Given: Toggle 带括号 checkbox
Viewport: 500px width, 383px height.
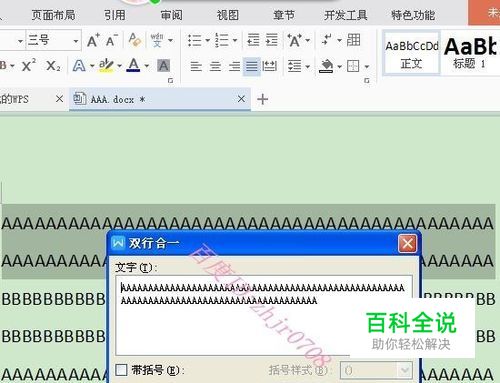Looking at the screenshot, I should point(121,370).
